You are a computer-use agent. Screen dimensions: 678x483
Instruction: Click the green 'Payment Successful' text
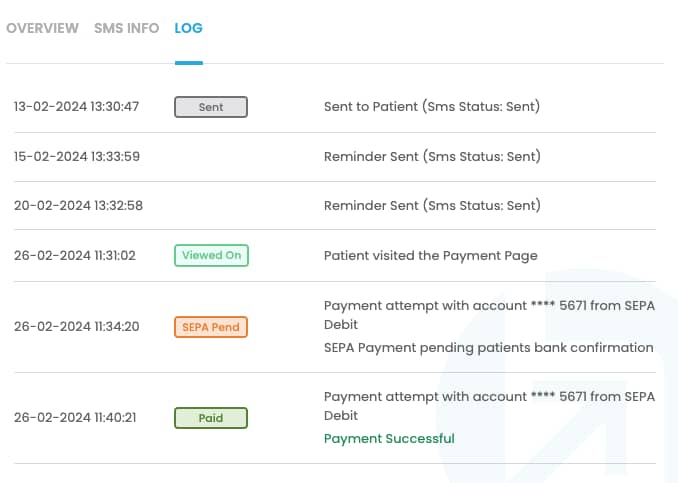point(389,439)
